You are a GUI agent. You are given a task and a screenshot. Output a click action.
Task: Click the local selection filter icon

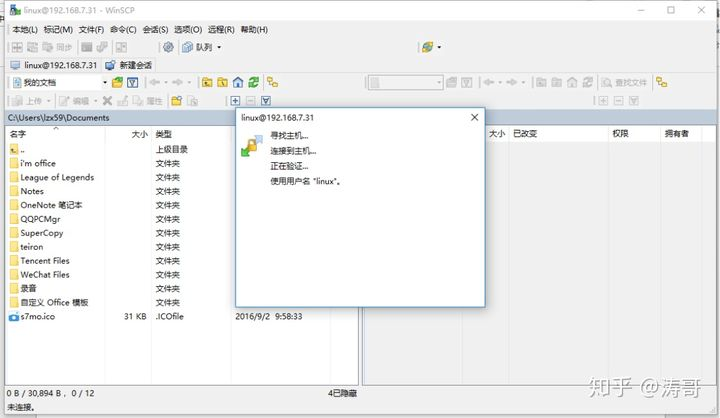[266, 101]
